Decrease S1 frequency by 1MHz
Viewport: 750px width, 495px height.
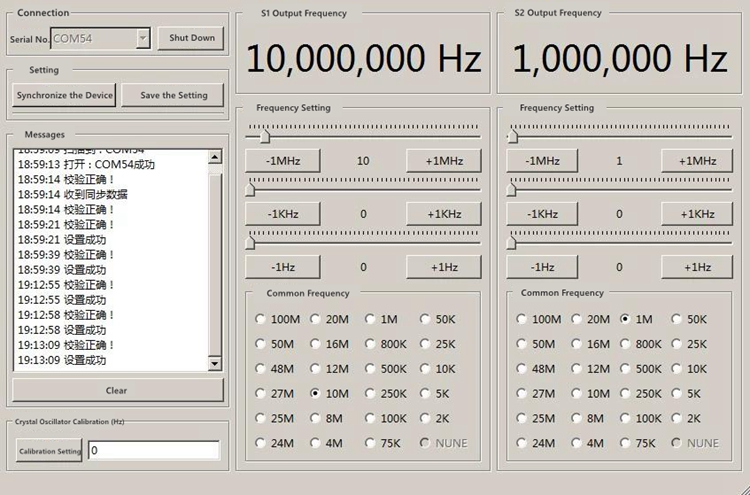click(x=281, y=161)
